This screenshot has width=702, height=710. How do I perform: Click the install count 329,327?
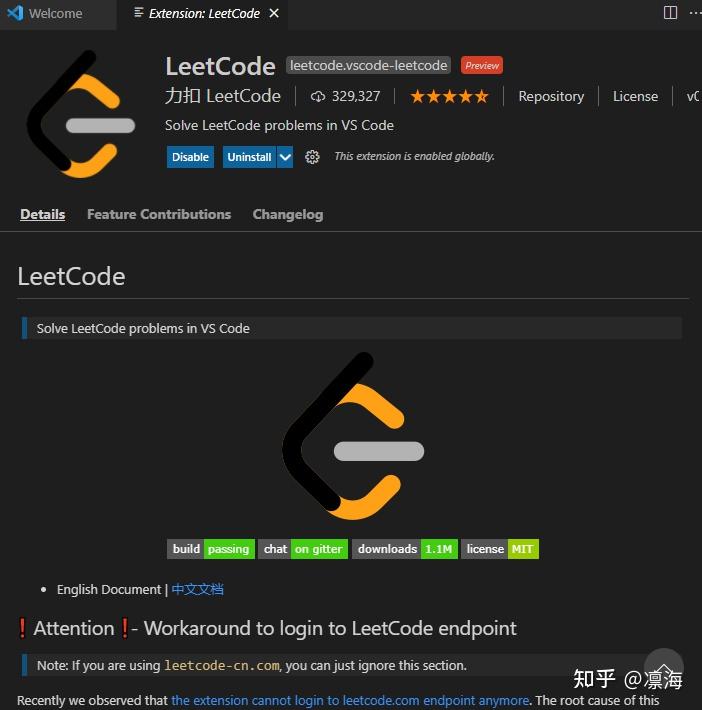click(356, 96)
